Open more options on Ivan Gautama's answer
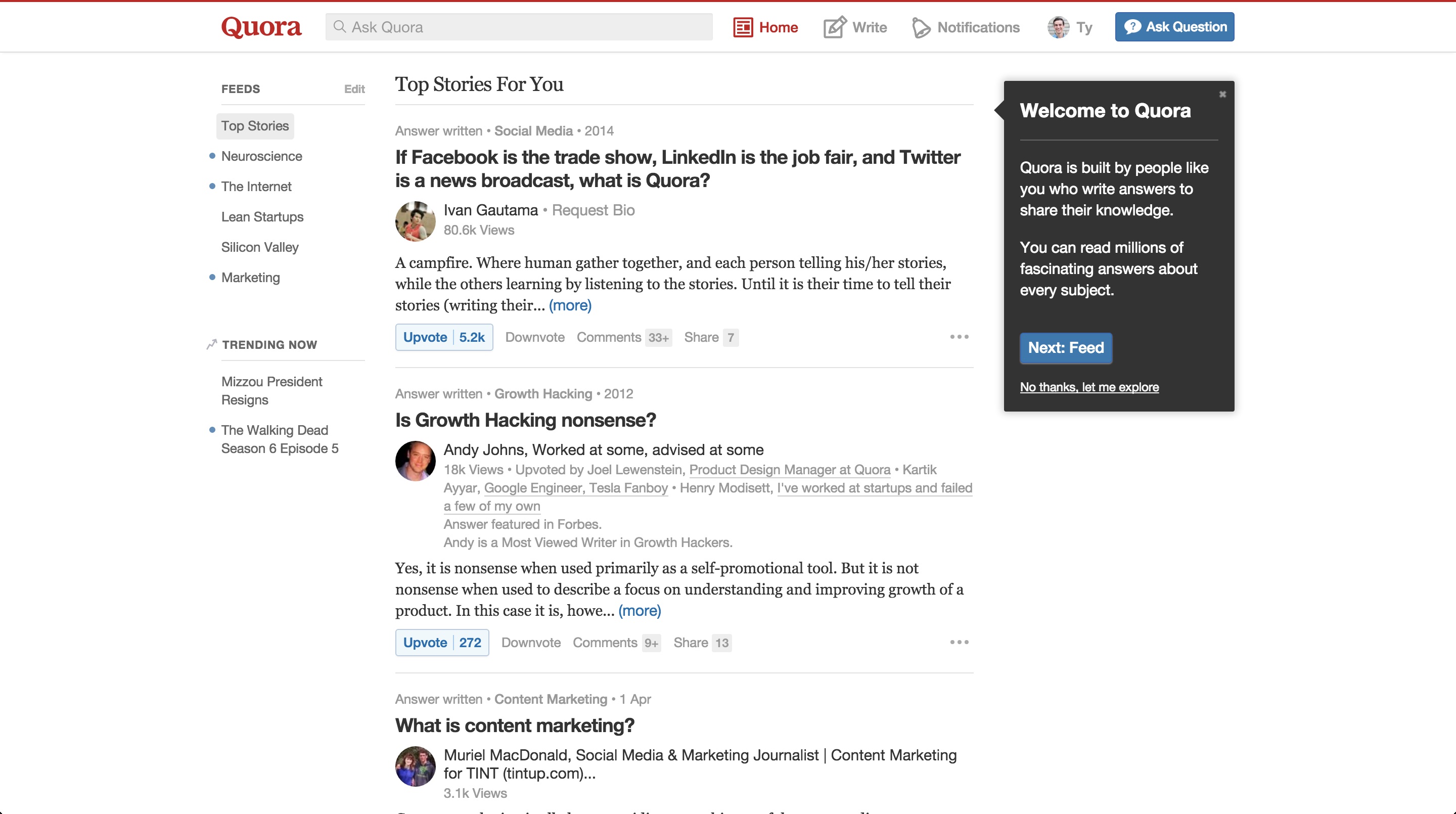This screenshot has height=814, width=1456. [x=959, y=337]
